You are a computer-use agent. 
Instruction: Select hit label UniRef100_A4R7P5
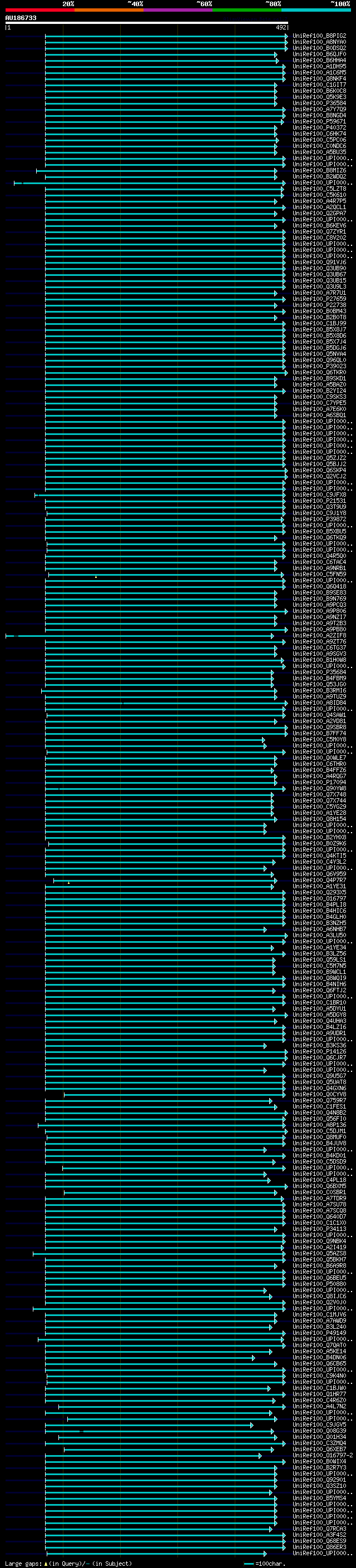click(319, 201)
